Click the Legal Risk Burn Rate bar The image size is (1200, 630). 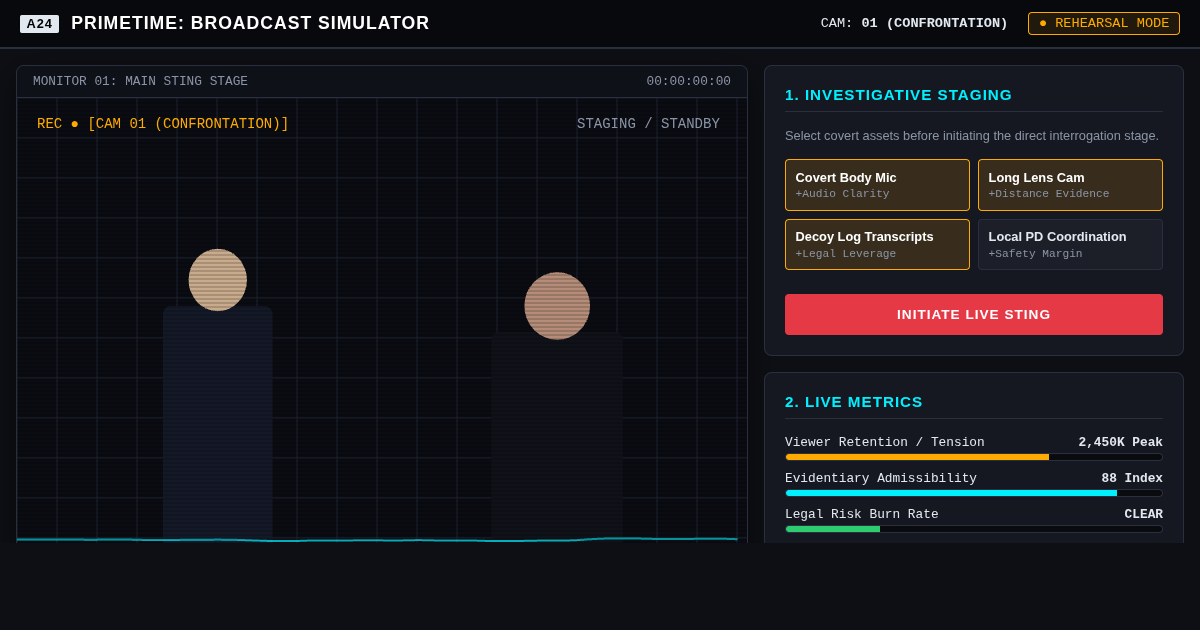tap(974, 529)
